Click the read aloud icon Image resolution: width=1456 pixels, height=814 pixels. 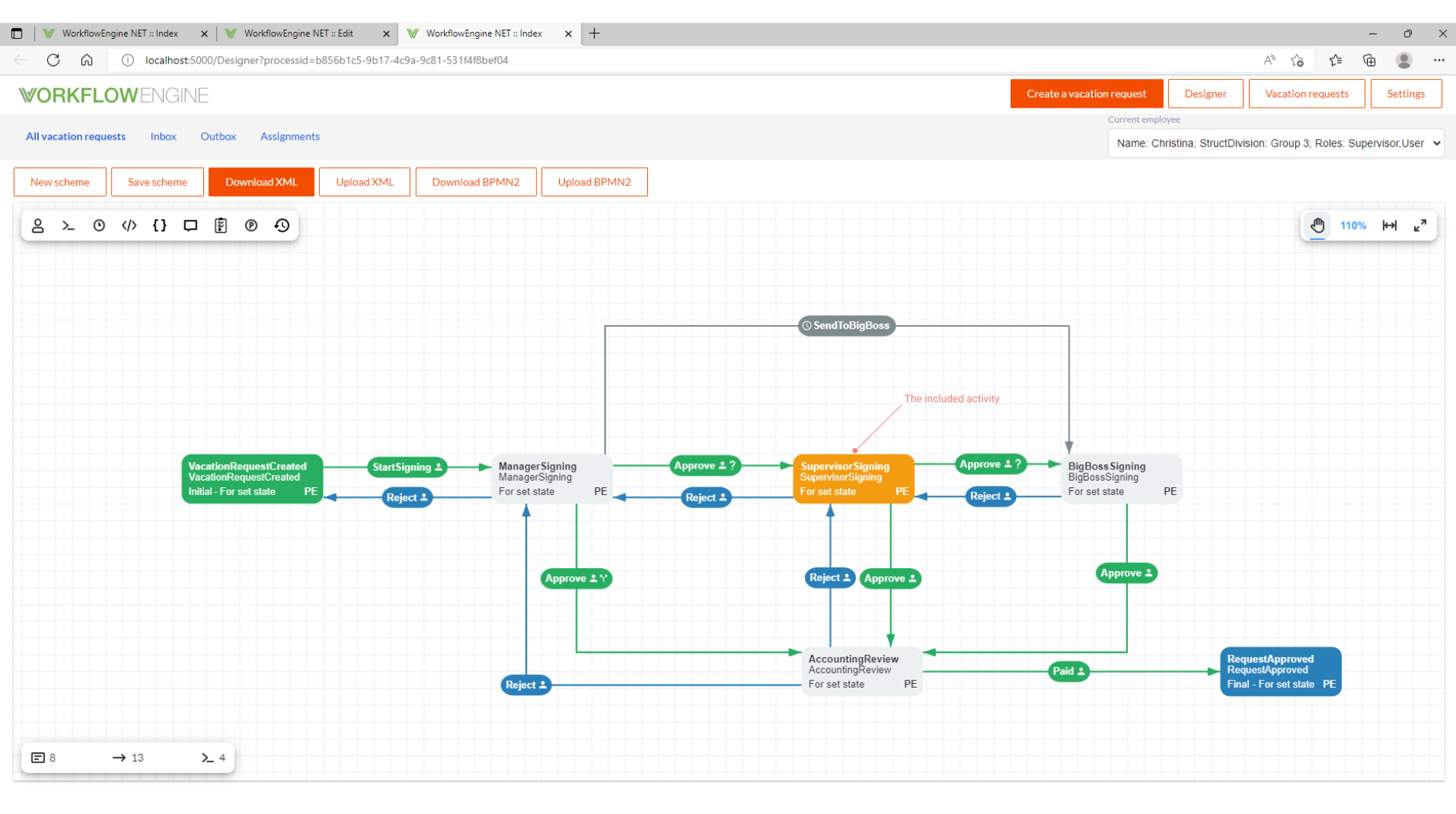tap(1269, 60)
